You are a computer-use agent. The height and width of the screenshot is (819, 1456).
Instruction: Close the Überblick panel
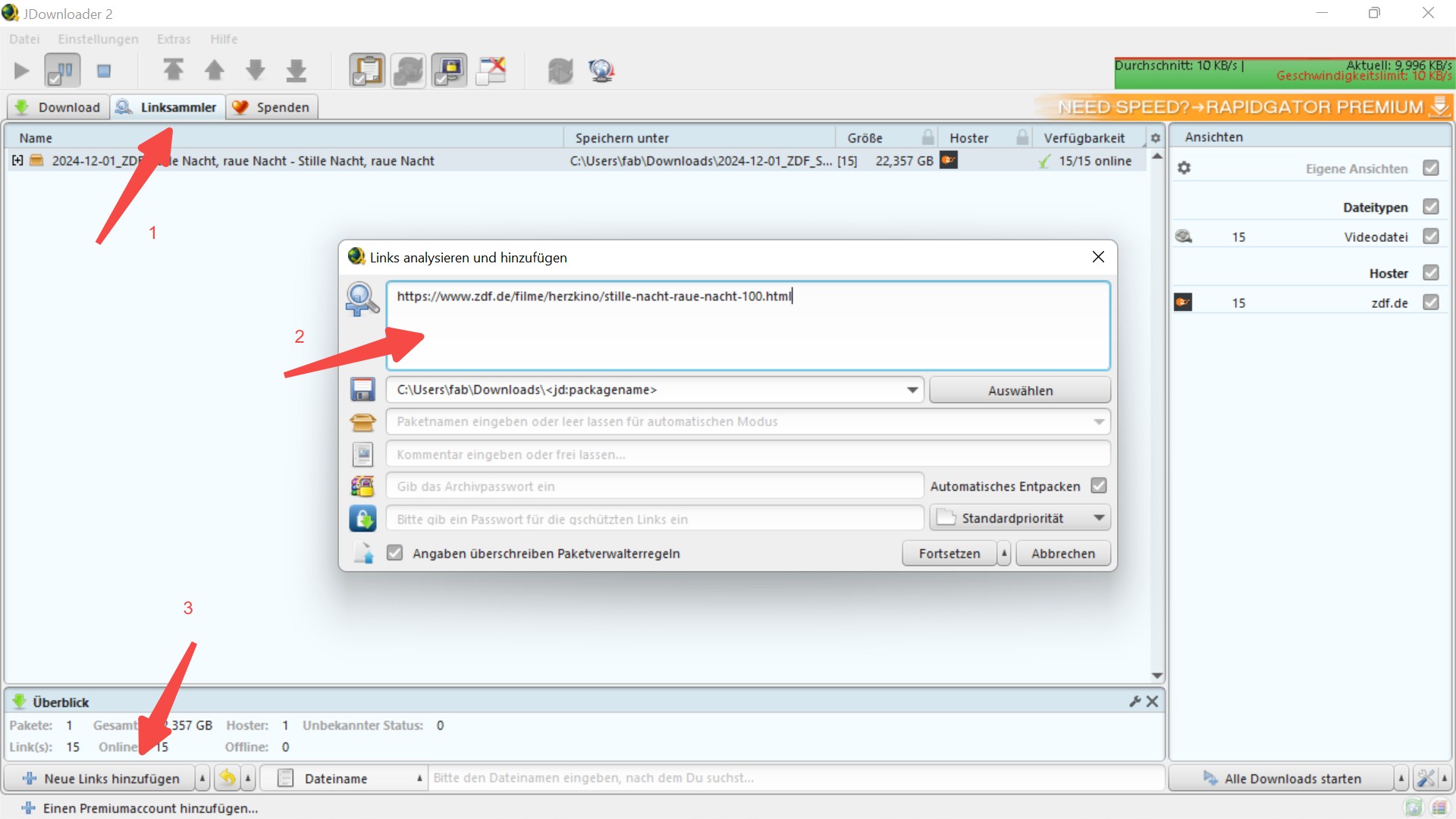[1152, 701]
